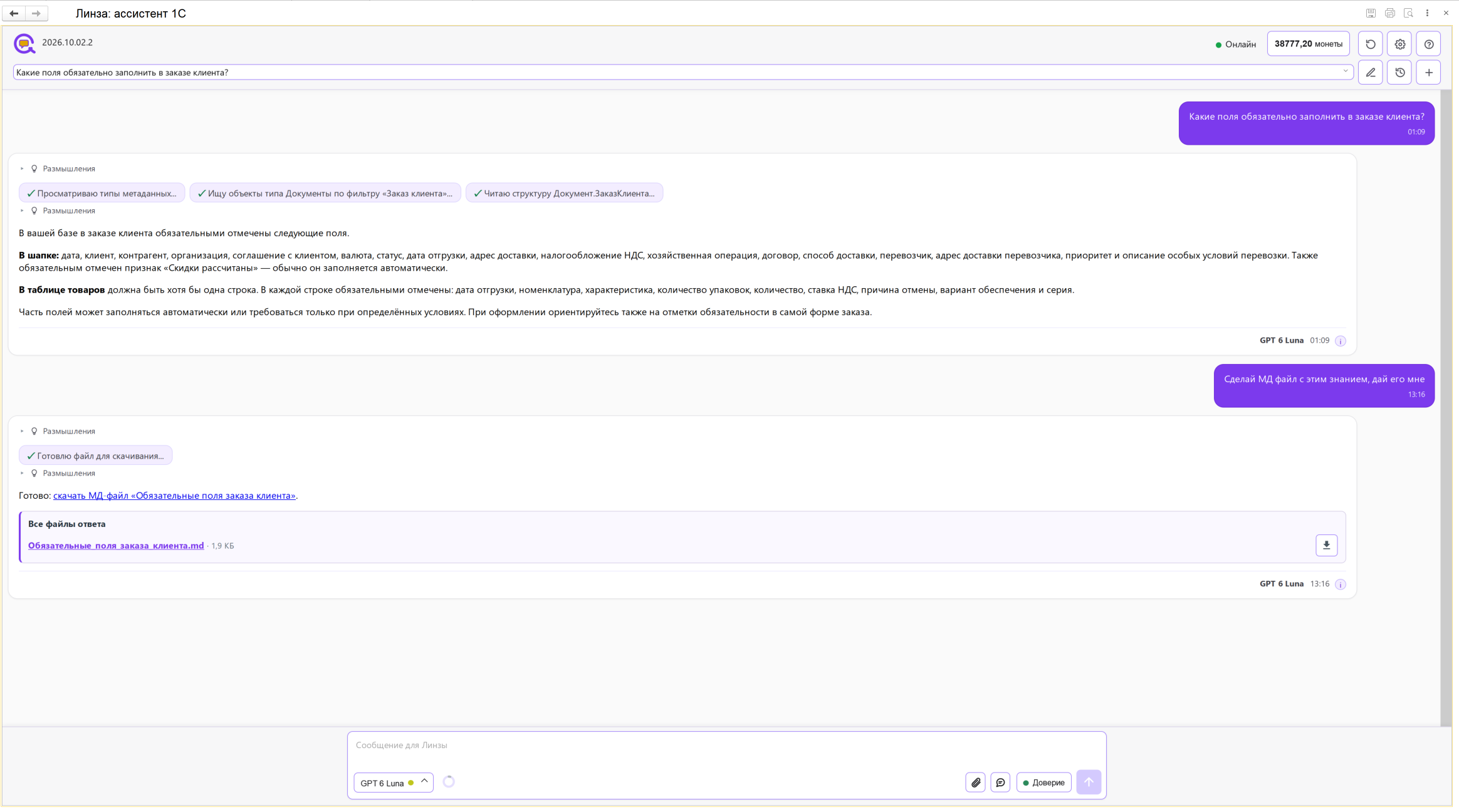Go back with the left arrow
1459x812 pixels.
pyautogui.click(x=14, y=13)
